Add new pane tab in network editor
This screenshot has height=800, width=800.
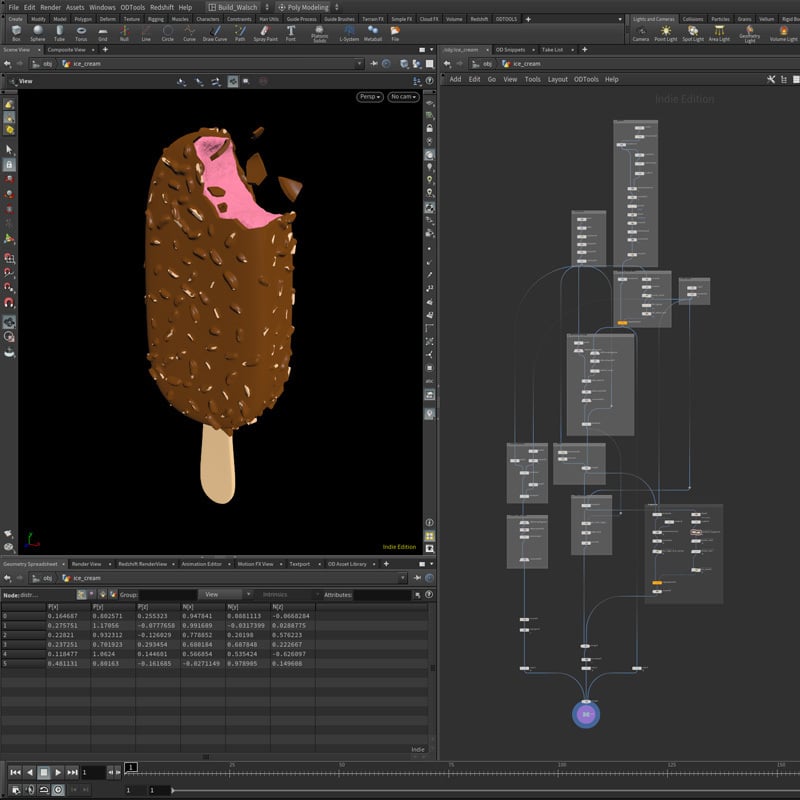(585, 49)
